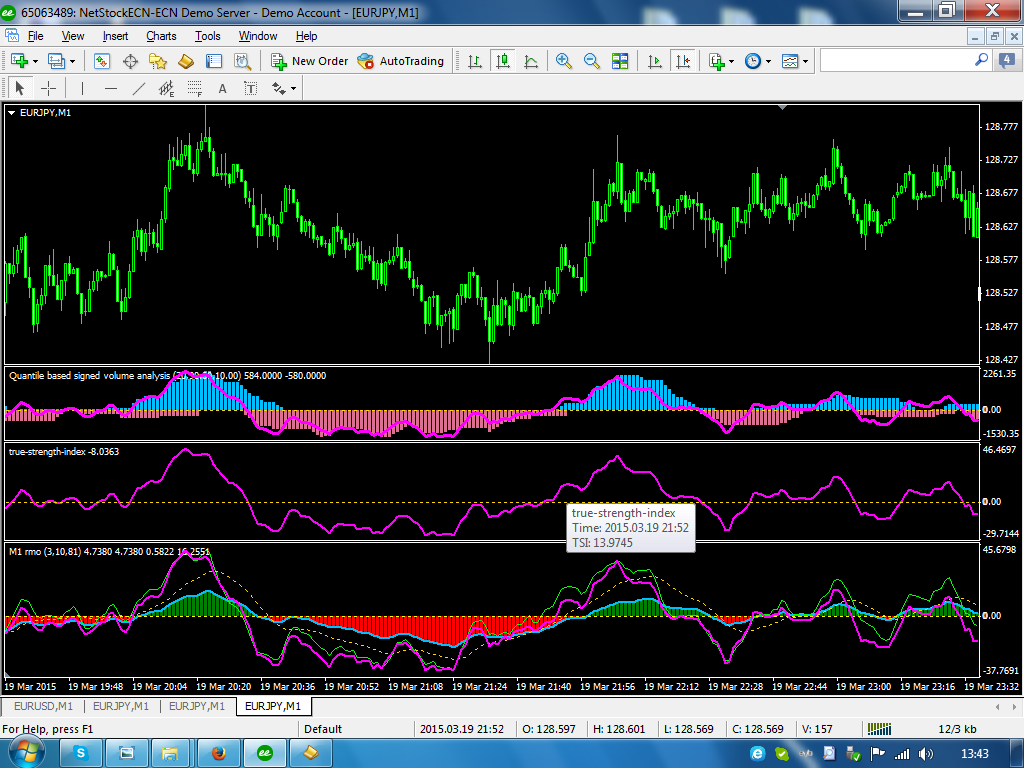Toggle AutoTrading on
1024x768 pixels.
click(400, 61)
